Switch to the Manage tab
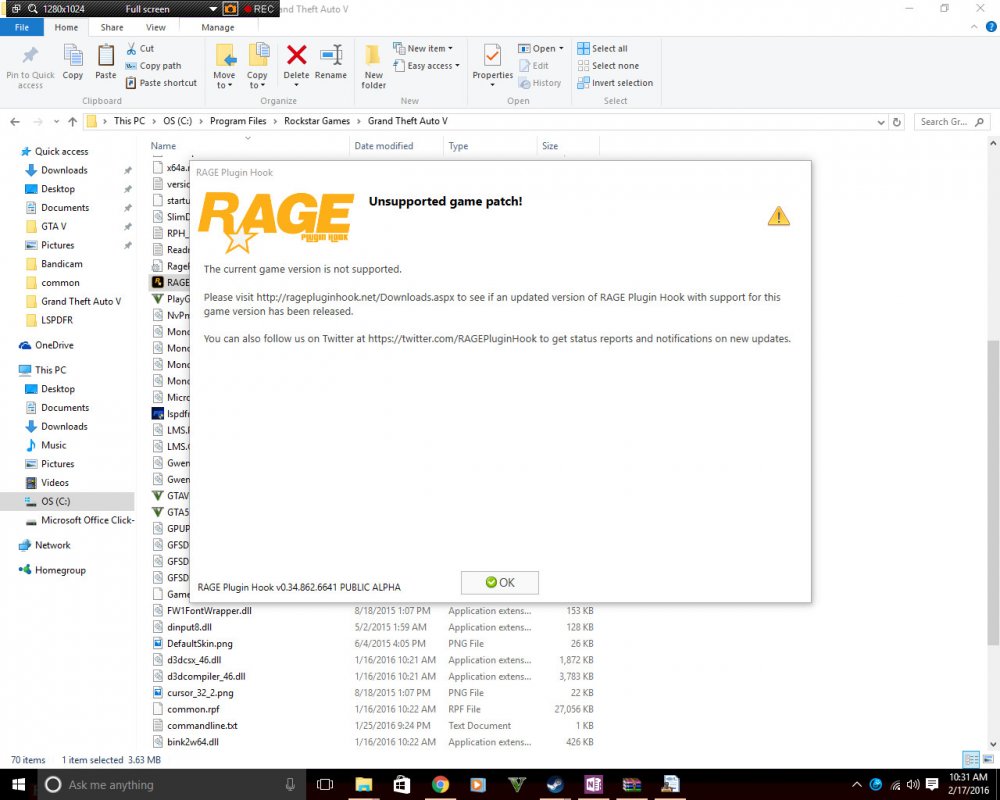 [217, 27]
